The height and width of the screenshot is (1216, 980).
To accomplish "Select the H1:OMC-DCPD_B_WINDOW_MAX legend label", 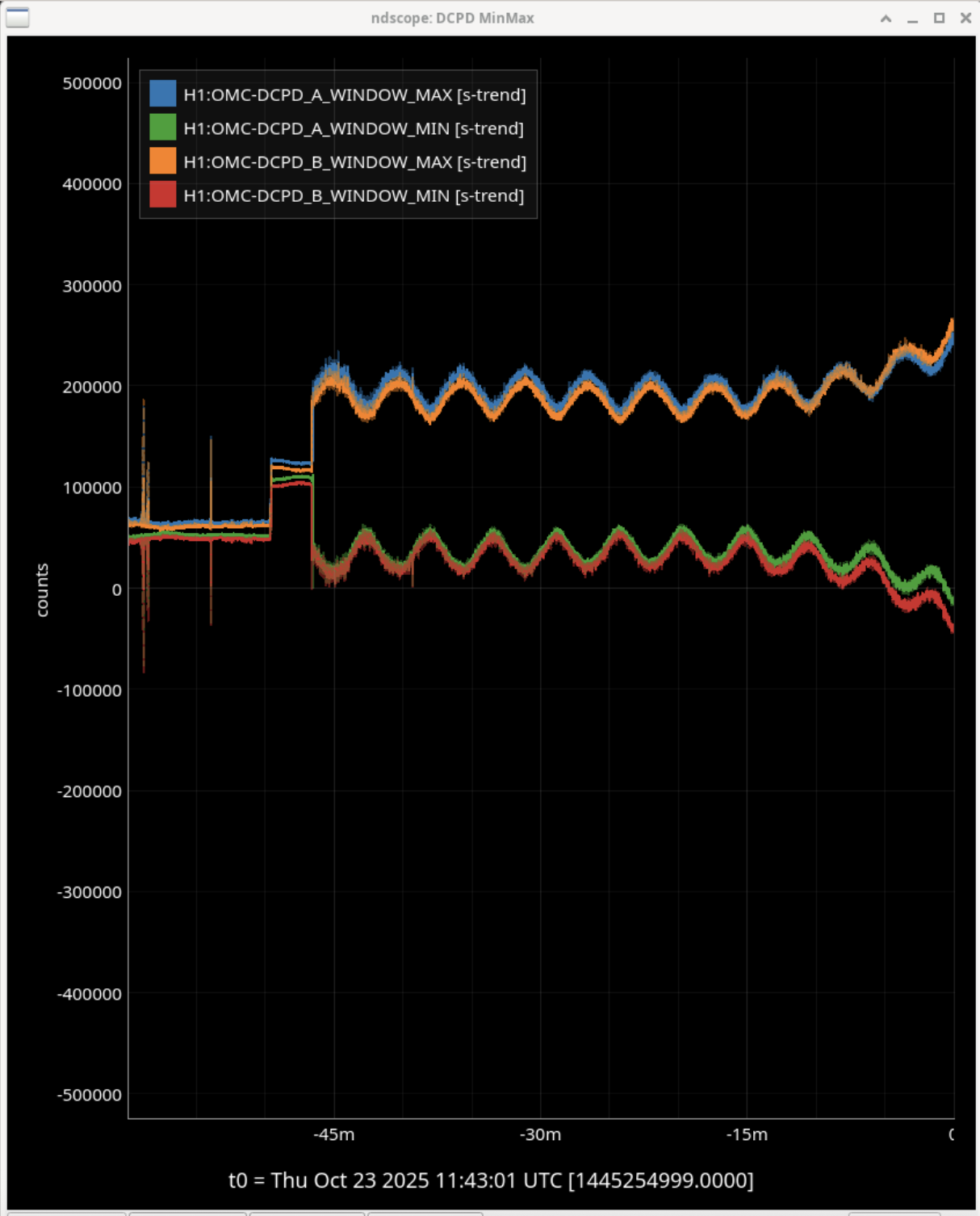I will [354, 162].
